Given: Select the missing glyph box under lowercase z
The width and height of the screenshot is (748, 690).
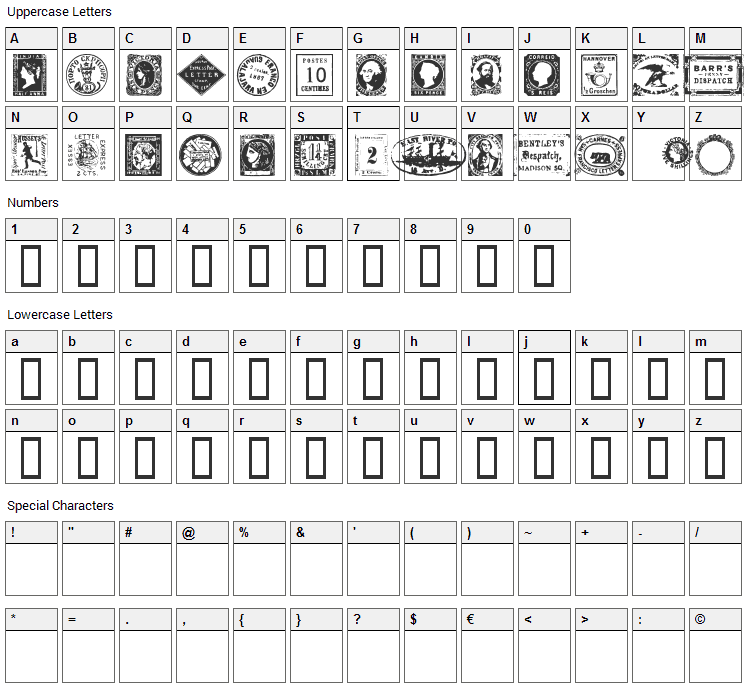Looking at the screenshot, I should pos(715,458).
